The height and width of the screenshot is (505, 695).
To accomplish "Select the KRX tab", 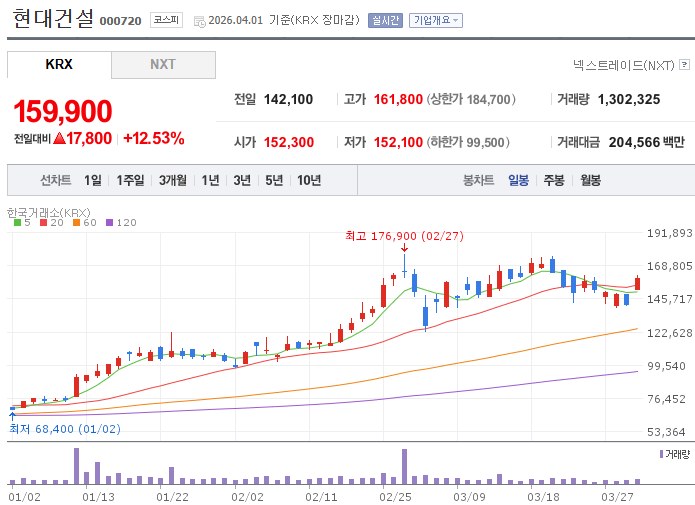I will coord(59,64).
